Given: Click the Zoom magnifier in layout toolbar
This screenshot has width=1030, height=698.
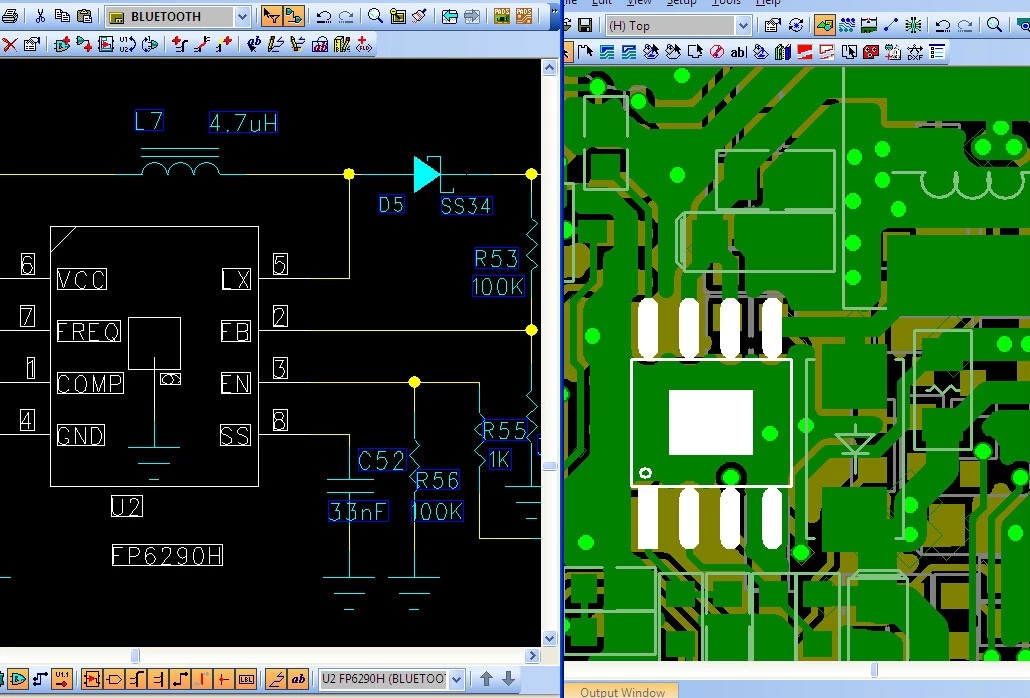Looking at the screenshot, I should [x=995, y=26].
